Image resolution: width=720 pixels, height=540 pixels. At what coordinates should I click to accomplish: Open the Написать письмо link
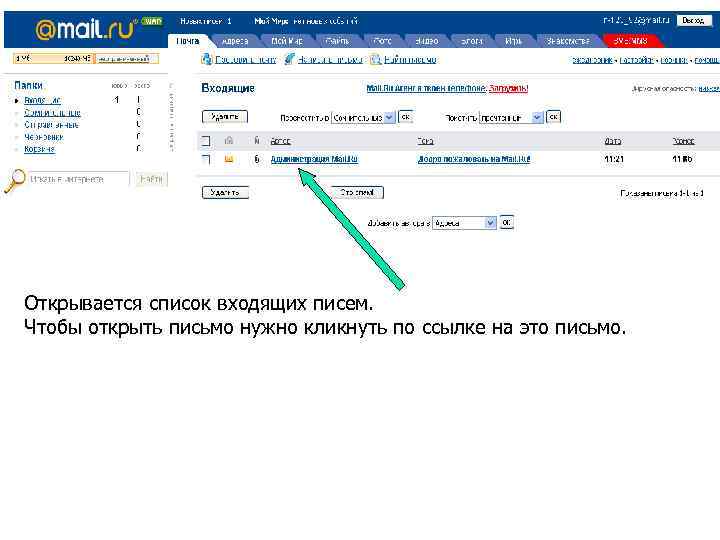click(330, 59)
